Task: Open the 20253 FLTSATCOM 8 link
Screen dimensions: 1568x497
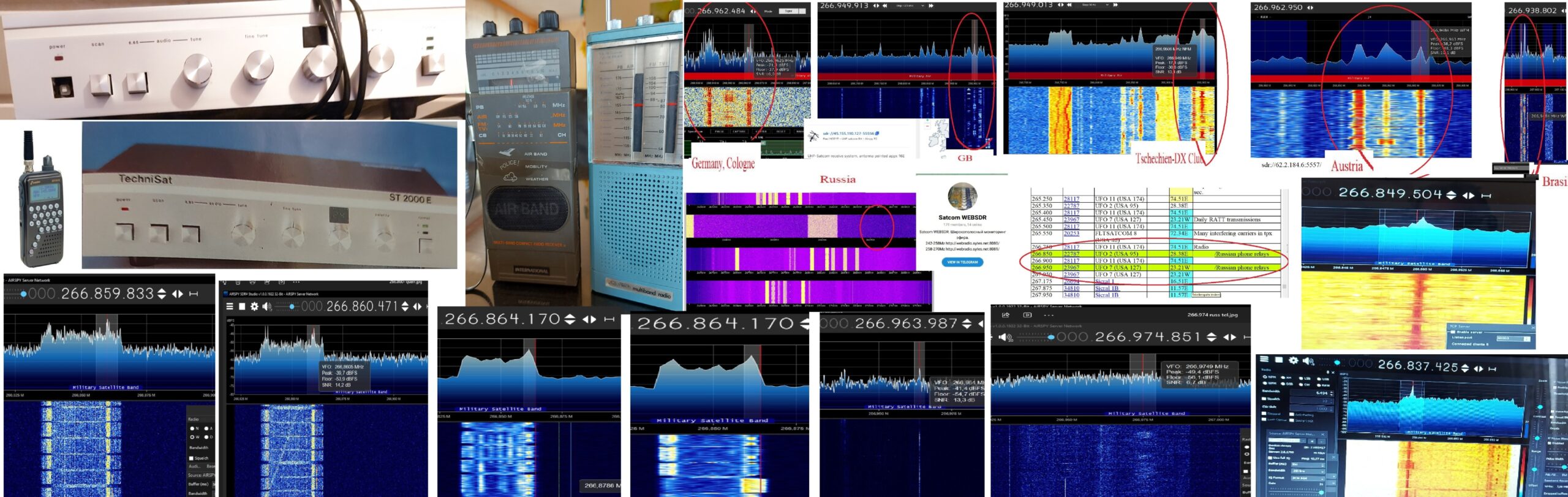Action: (1071, 233)
